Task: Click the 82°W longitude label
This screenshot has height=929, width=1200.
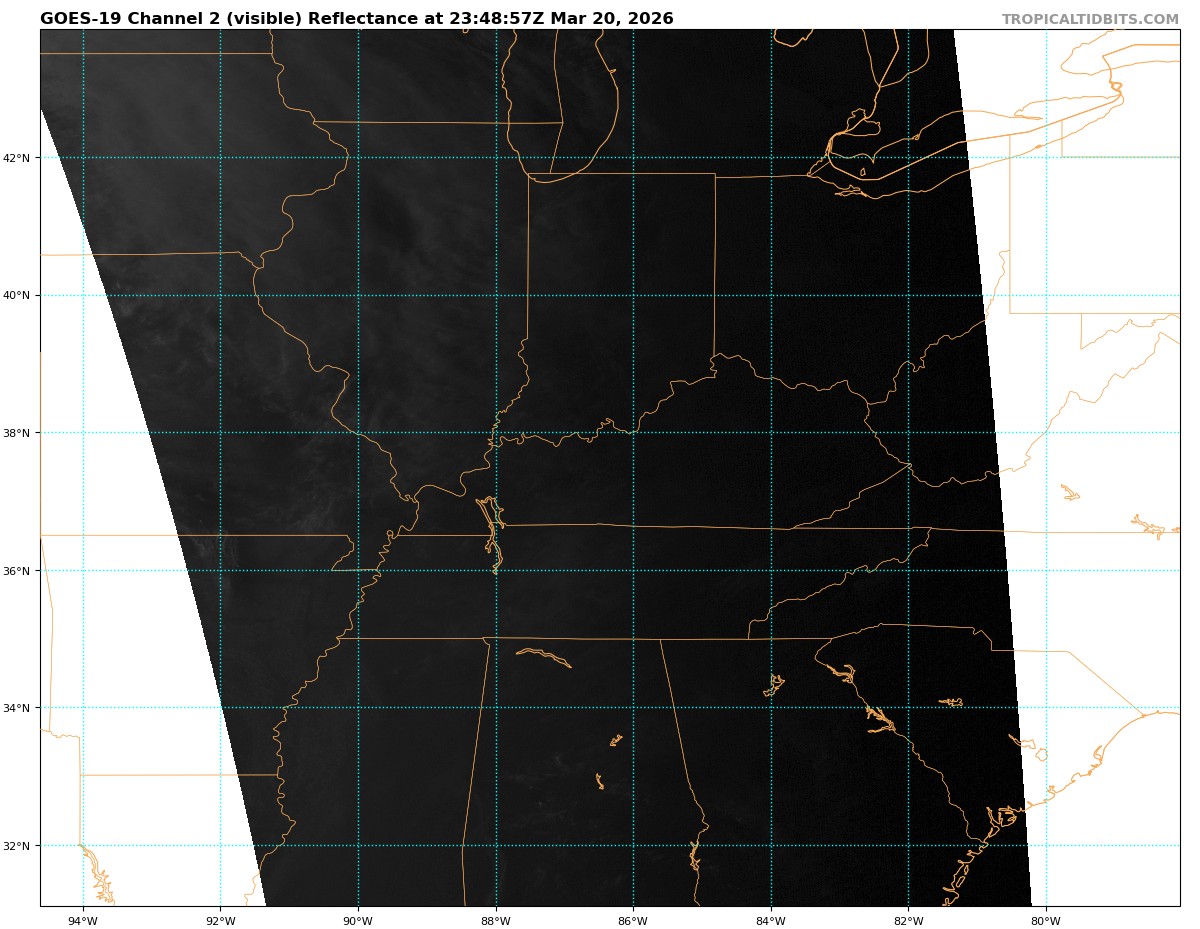Action: 908,921
